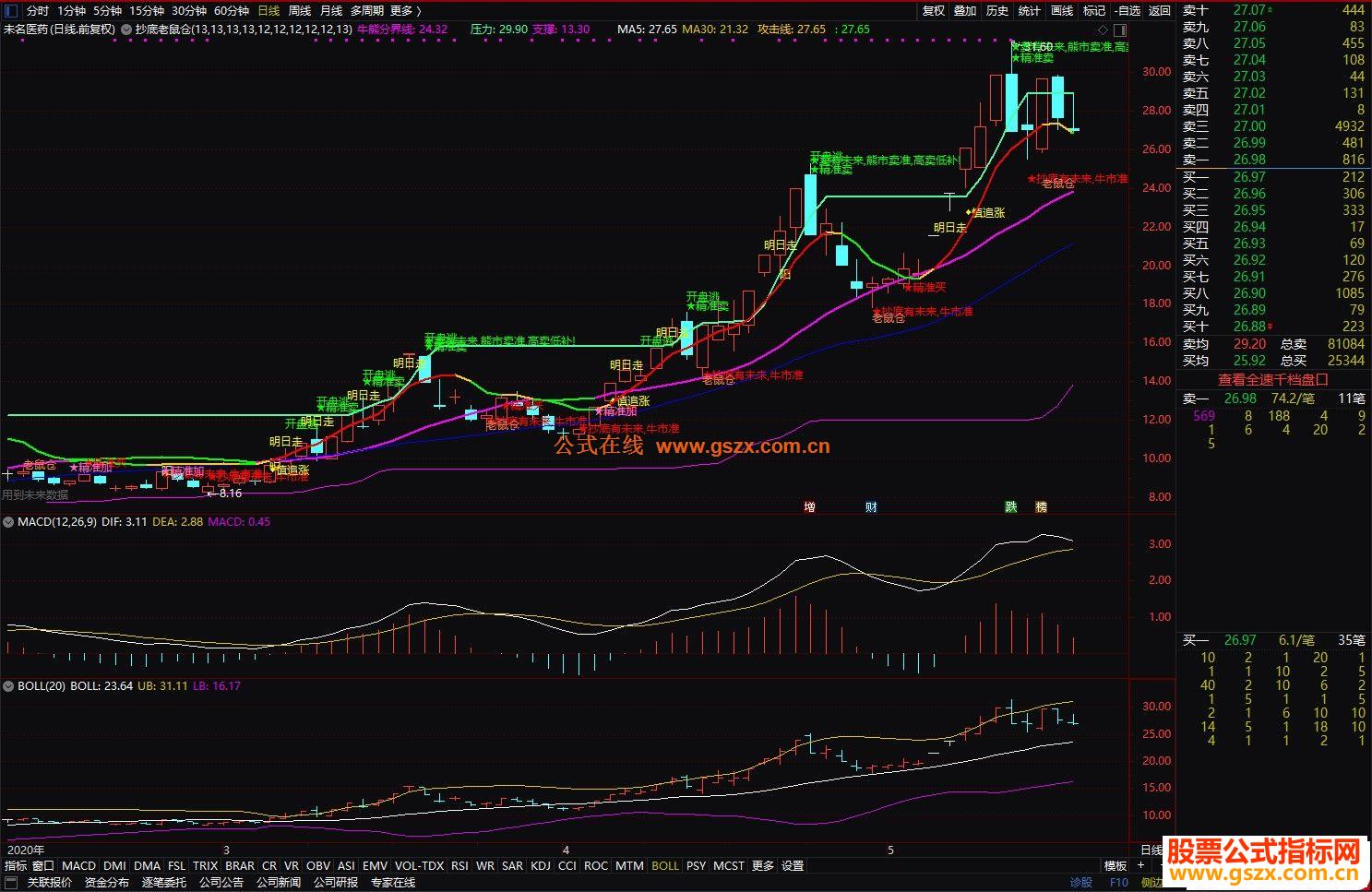Toggle the 抄底老鼠仓 indicator arrow icon
The height and width of the screenshot is (892, 1372).
pos(126,30)
